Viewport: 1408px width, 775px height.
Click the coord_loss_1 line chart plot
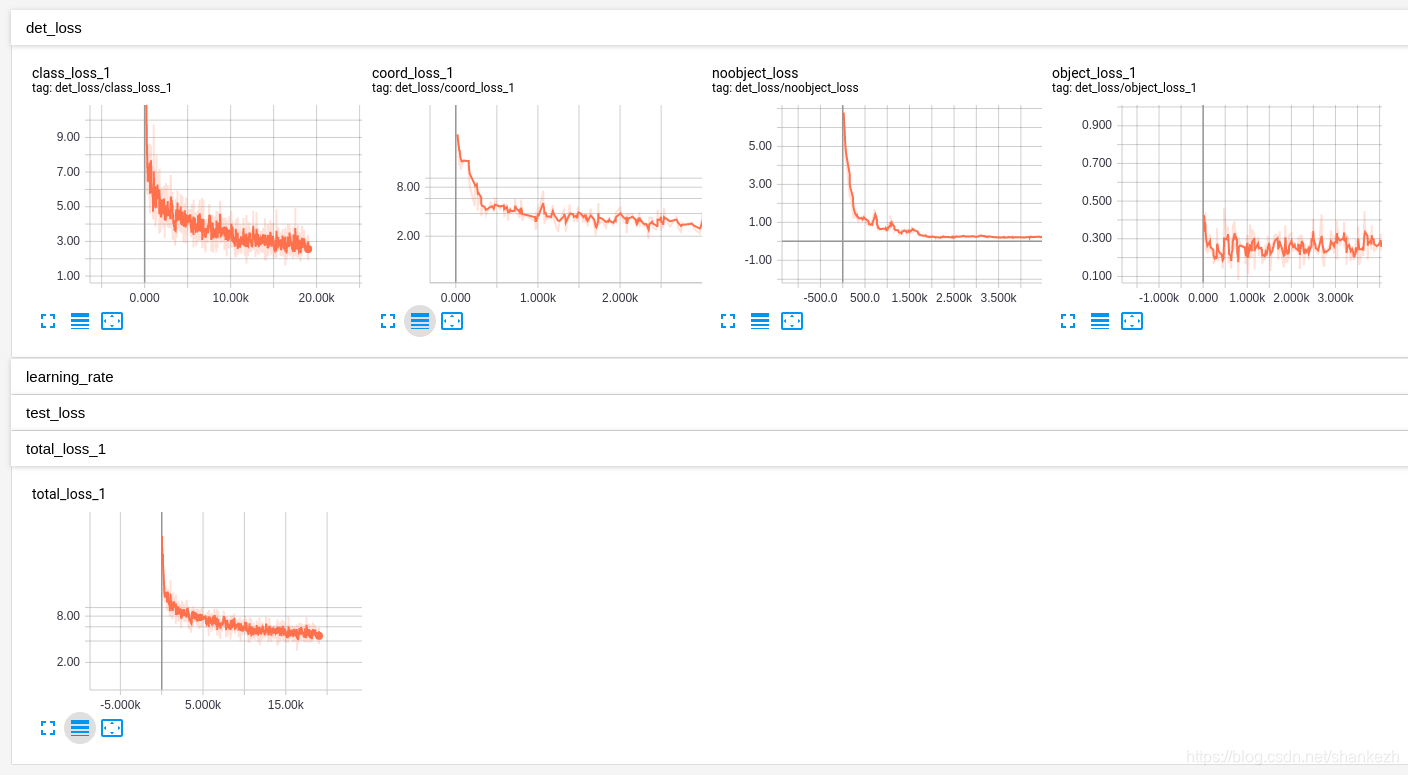566,194
